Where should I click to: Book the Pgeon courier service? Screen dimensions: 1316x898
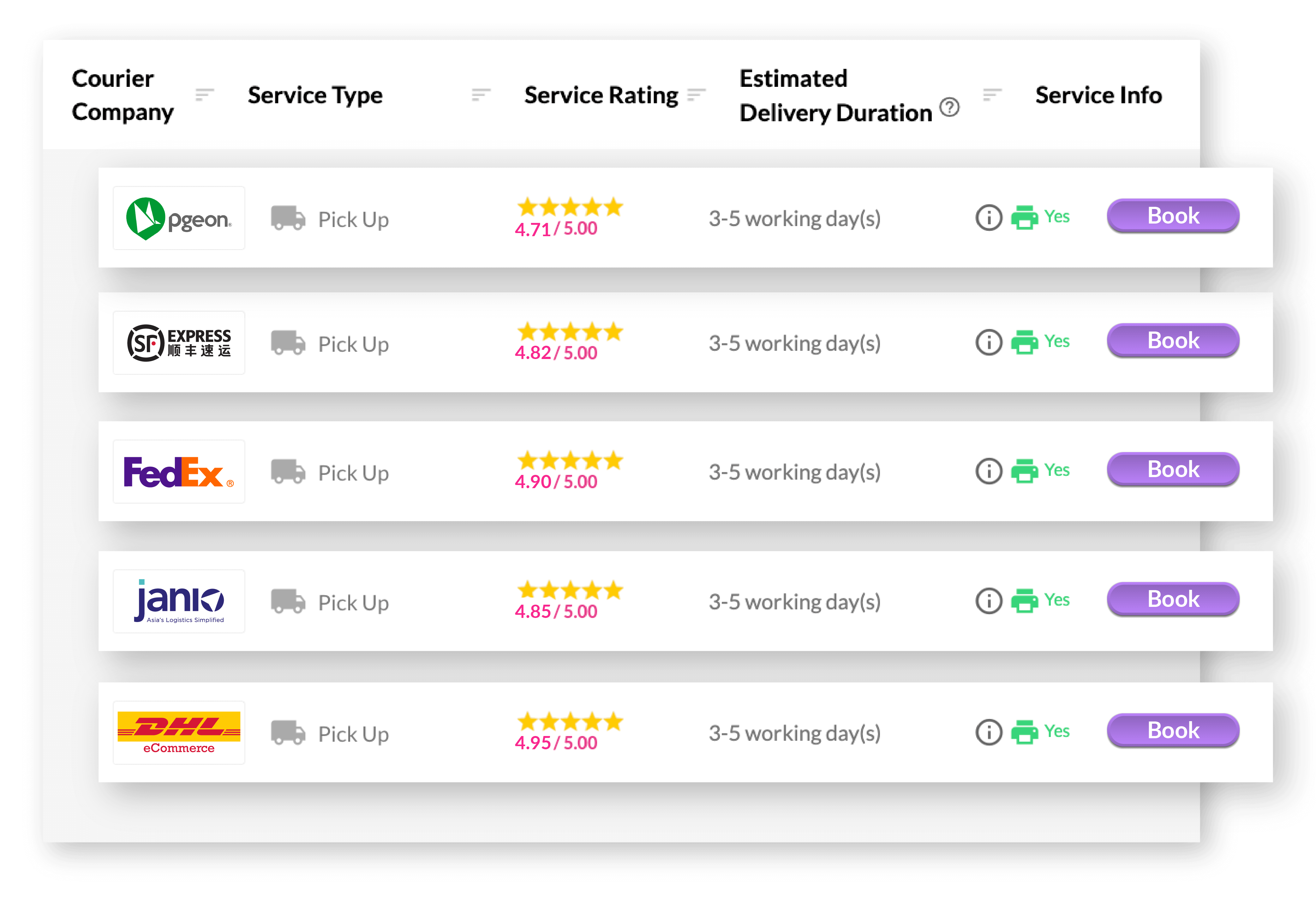1173,216
